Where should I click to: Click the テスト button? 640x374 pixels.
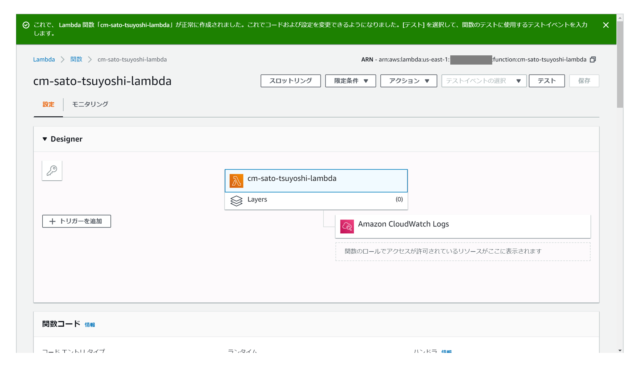[547, 81]
